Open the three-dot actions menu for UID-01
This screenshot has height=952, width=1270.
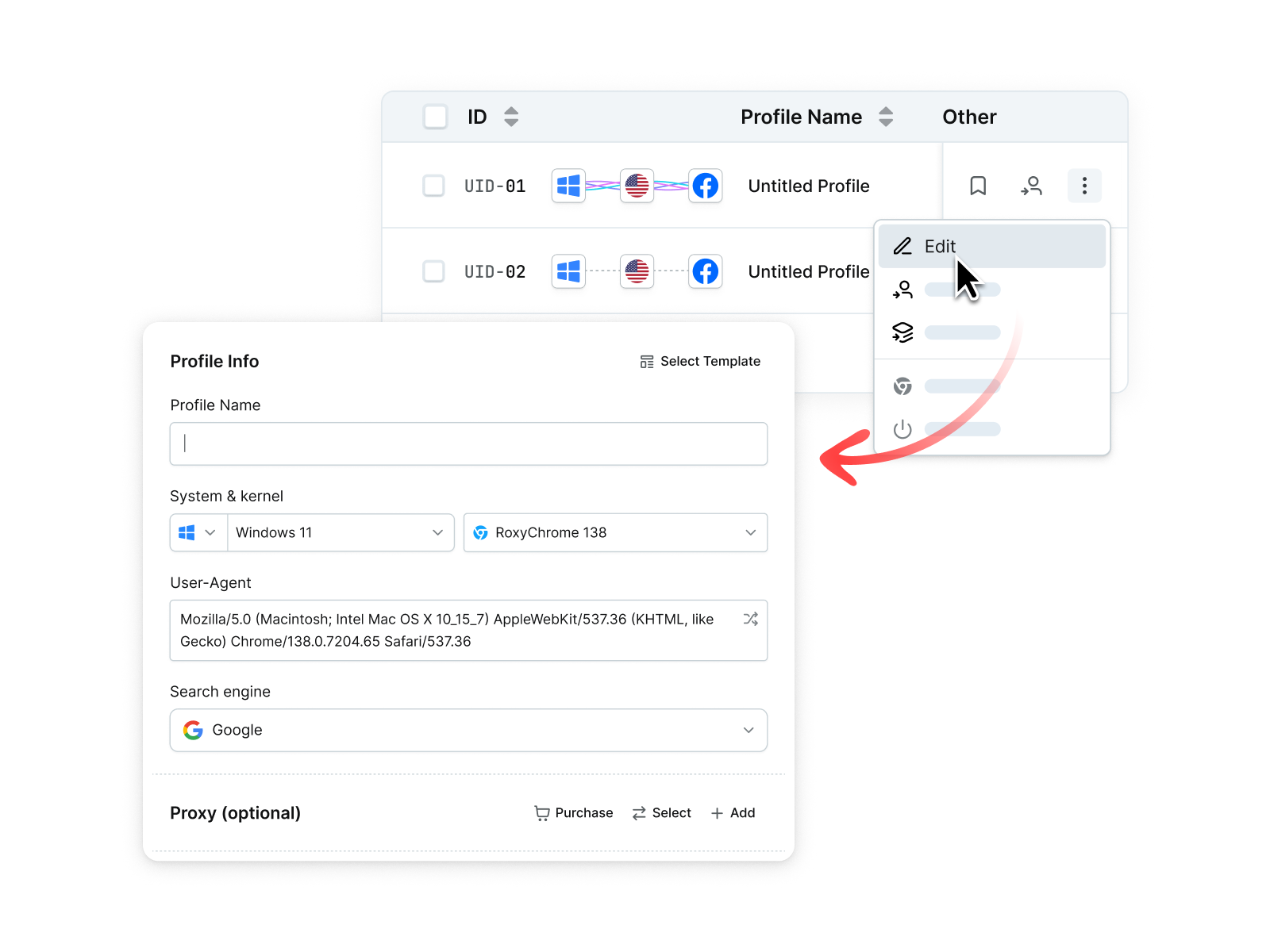point(1084,186)
